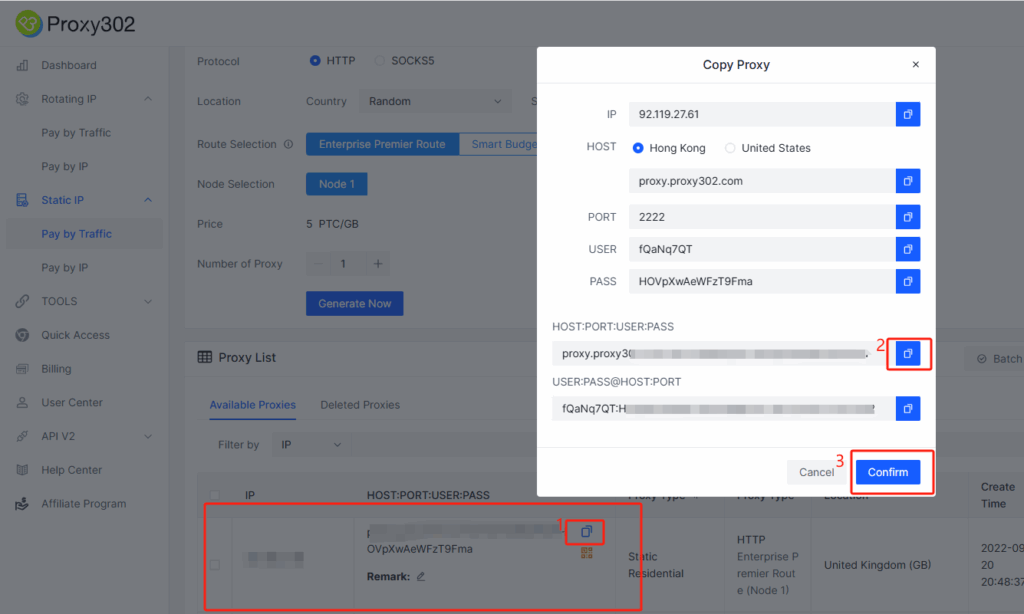Tick the checkbox of the proxy row

point(215,564)
